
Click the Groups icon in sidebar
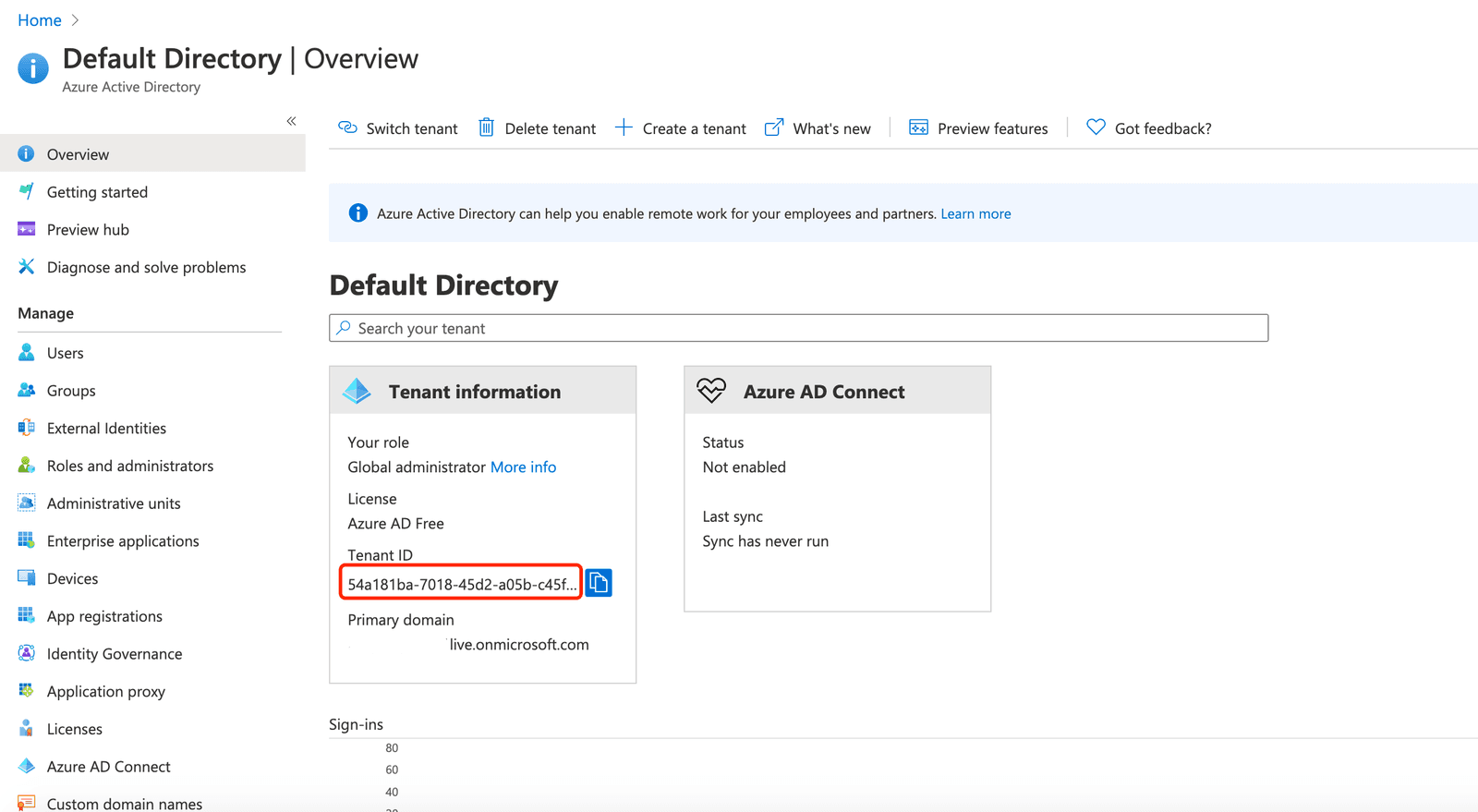[x=26, y=390]
